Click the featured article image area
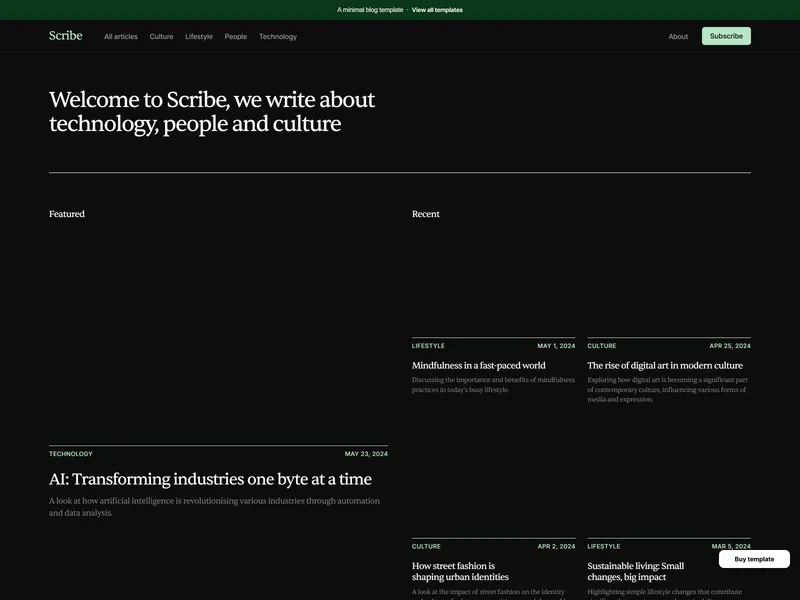800x600 pixels. coord(218,334)
